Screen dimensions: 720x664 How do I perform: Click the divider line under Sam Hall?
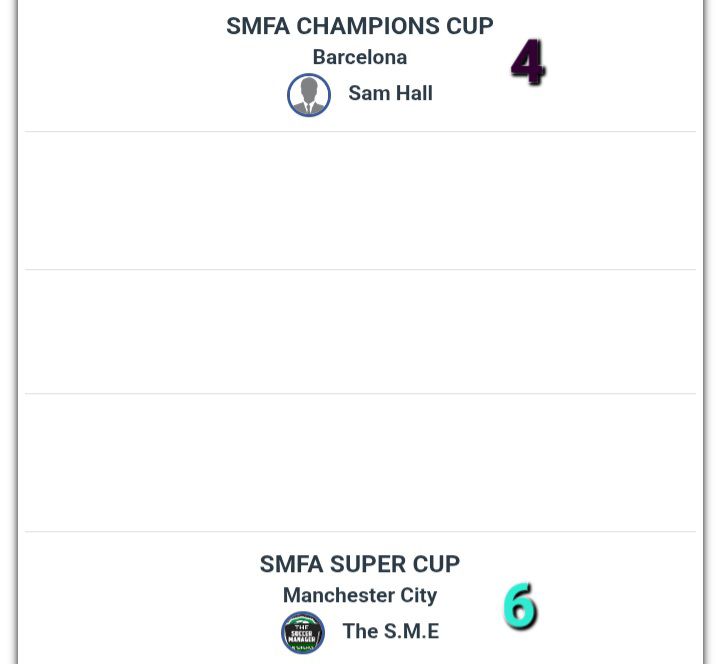coord(360,131)
